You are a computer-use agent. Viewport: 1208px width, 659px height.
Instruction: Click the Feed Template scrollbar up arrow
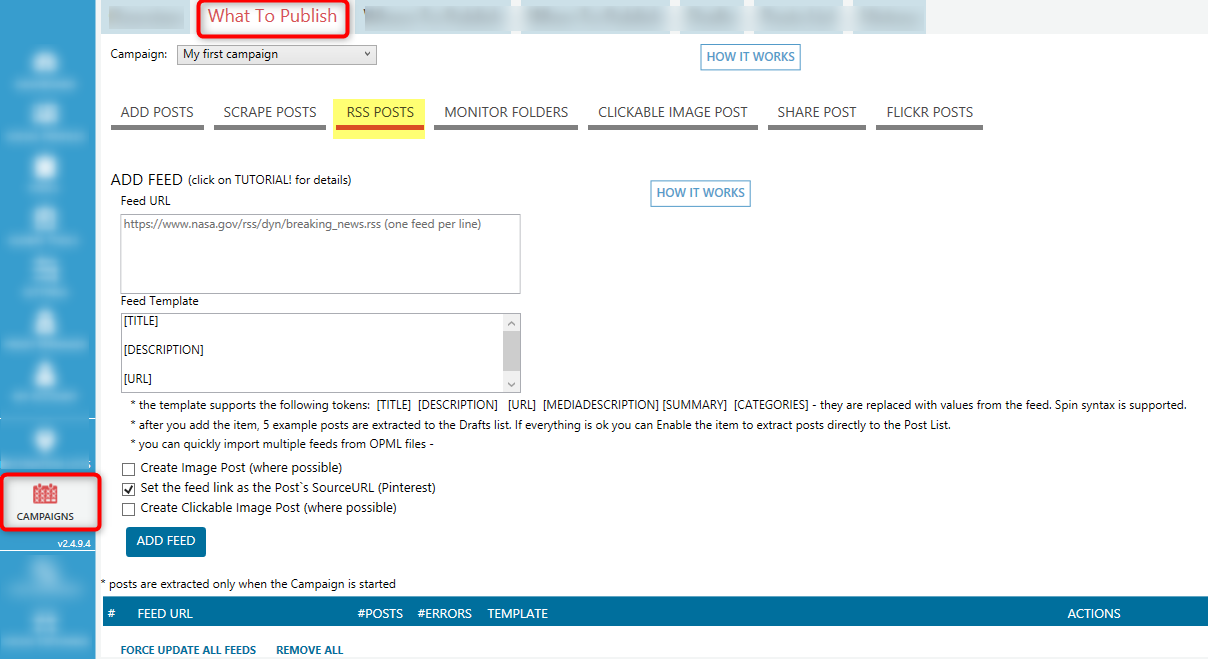(511, 323)
